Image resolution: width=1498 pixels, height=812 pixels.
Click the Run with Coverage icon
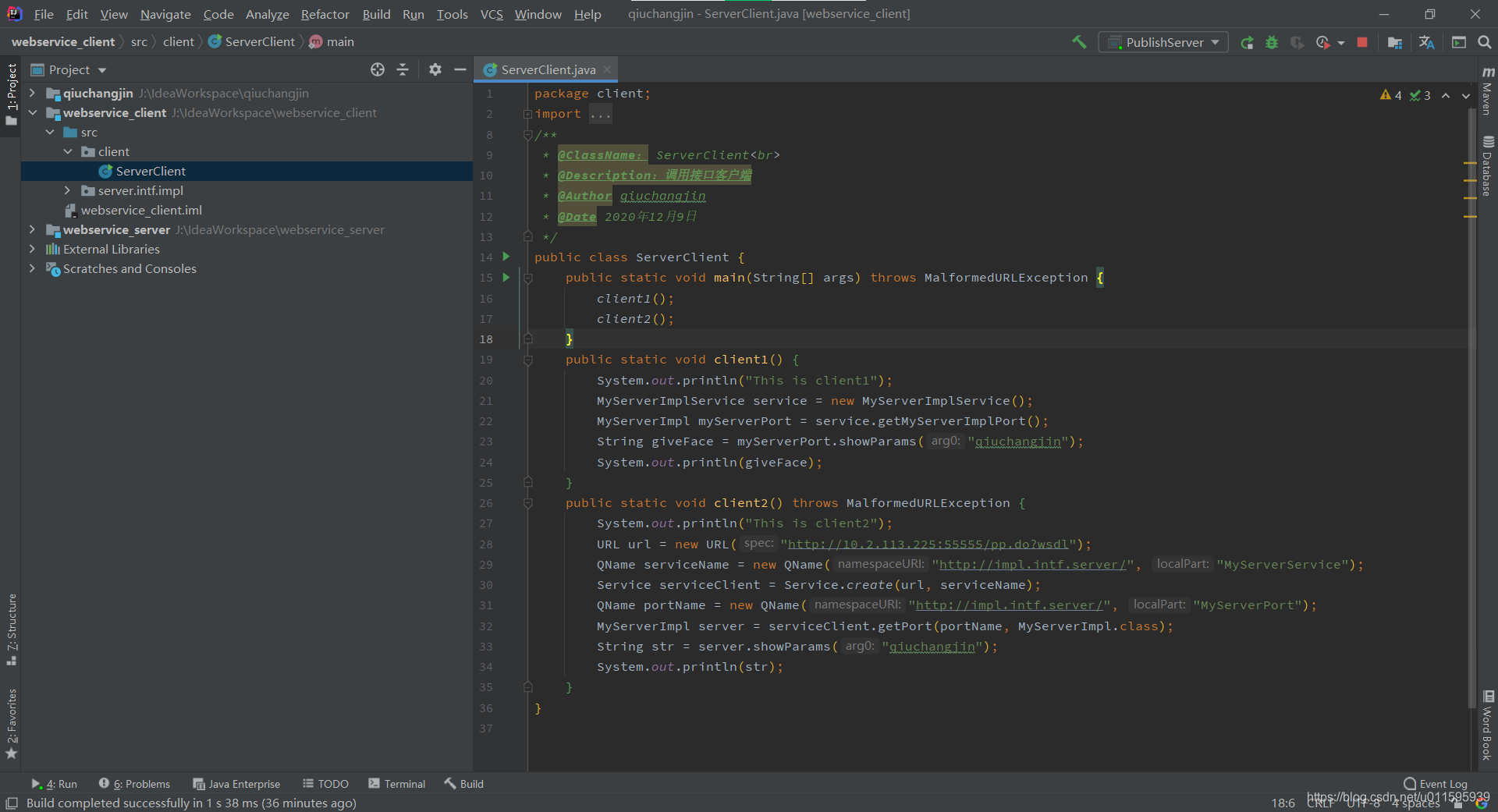(1297, 43)
